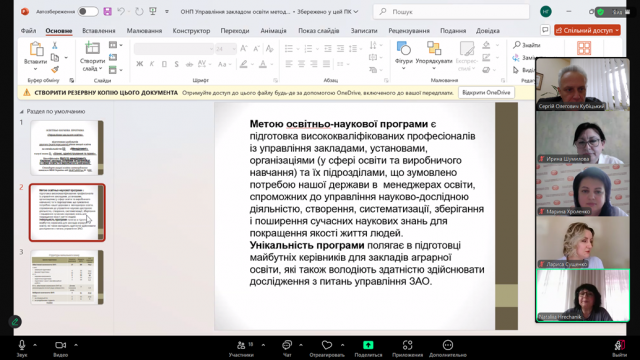Open the Анімація tab
640x360 pixels.
(x=273, y=31)
